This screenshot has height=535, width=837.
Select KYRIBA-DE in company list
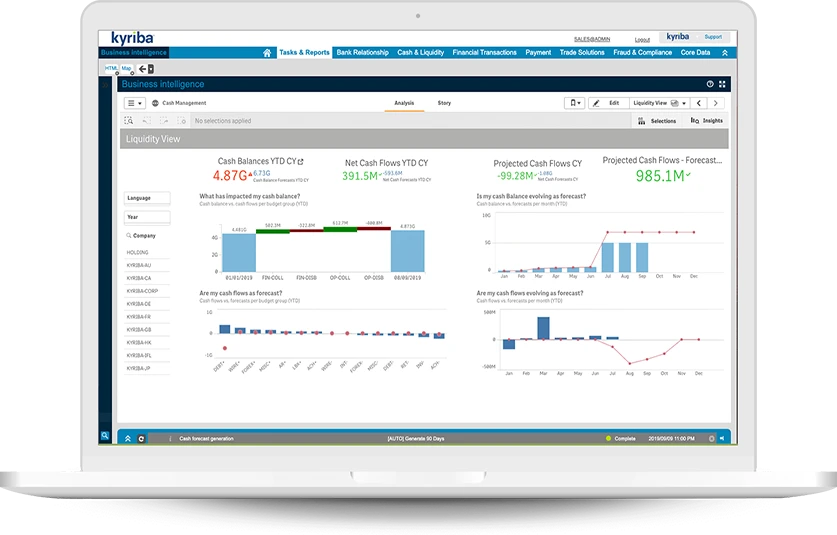[x=147, y=304]
